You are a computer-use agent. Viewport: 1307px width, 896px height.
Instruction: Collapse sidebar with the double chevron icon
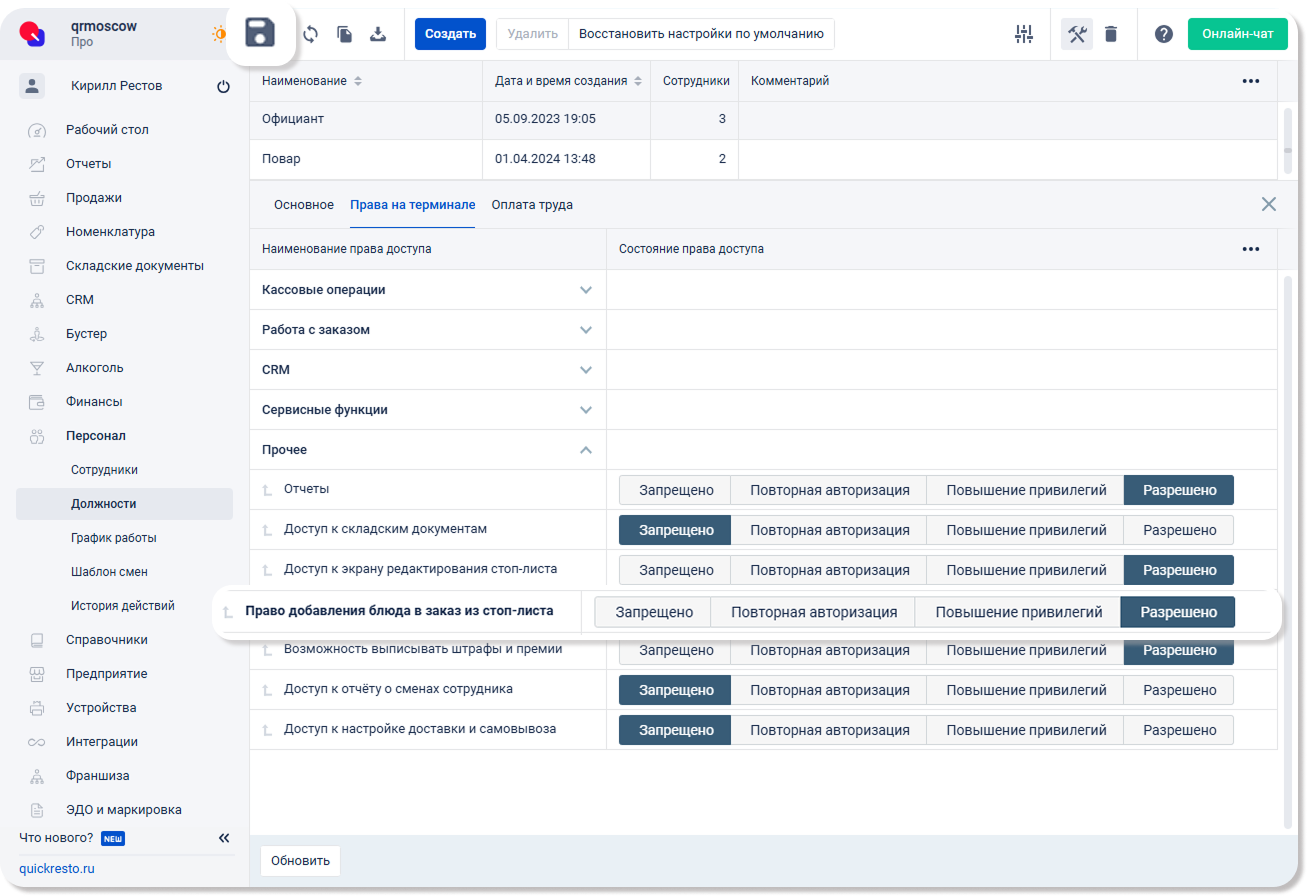(224, 838)
